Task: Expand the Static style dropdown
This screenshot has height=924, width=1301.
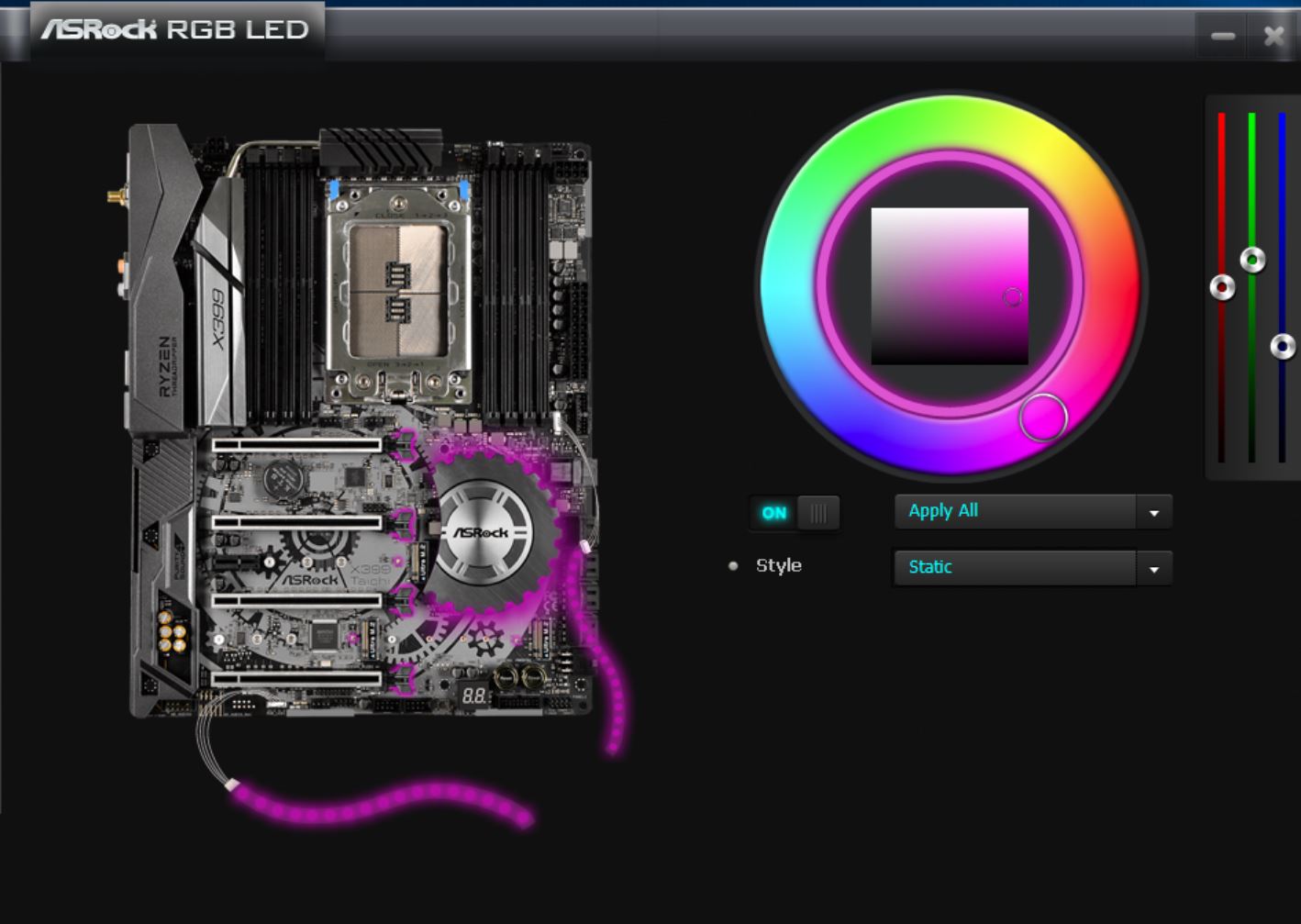Action: pyautogui.click(x=1033, y=567)
